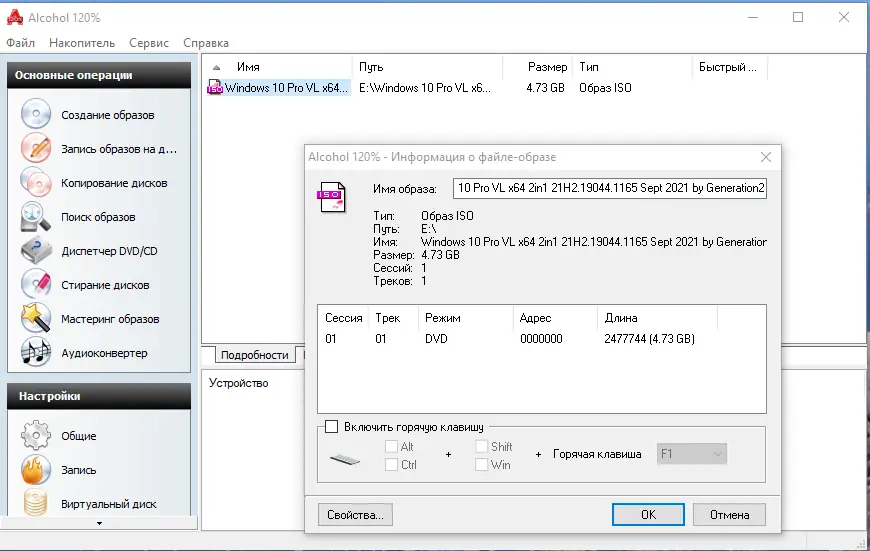
Task: Toggle sort arrow beside Имя column
Action: point(216,68)
